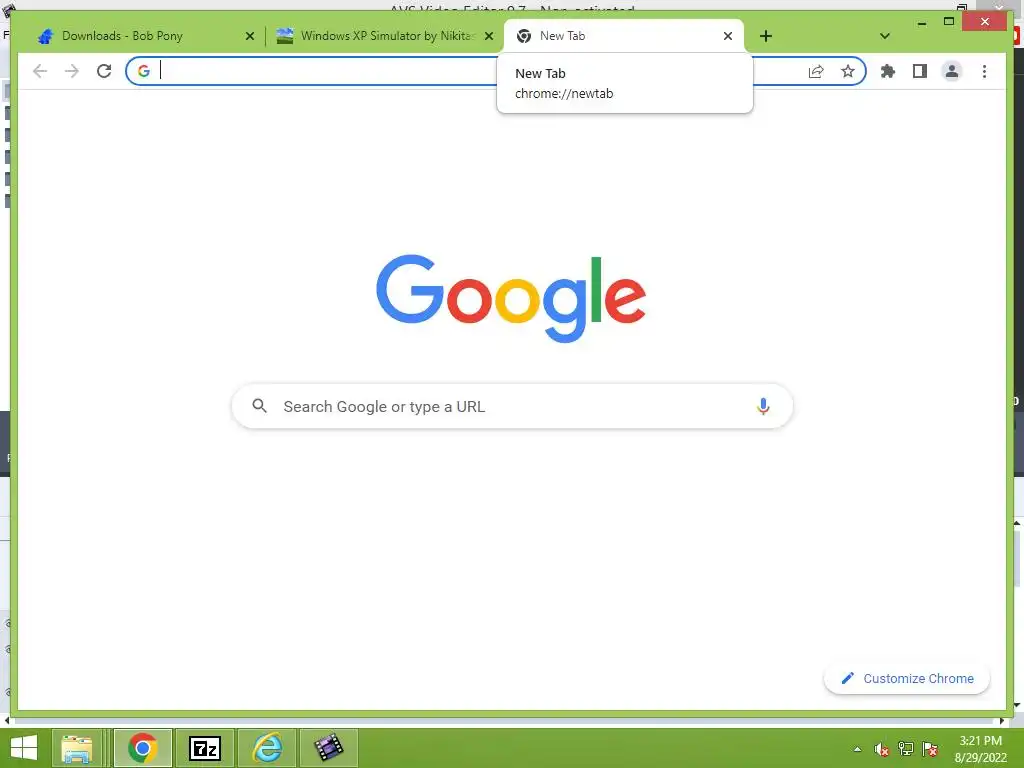Click the Search Google or type a URL box
The width and height of the screenshot is (1024, 768).
click(512, 406)
